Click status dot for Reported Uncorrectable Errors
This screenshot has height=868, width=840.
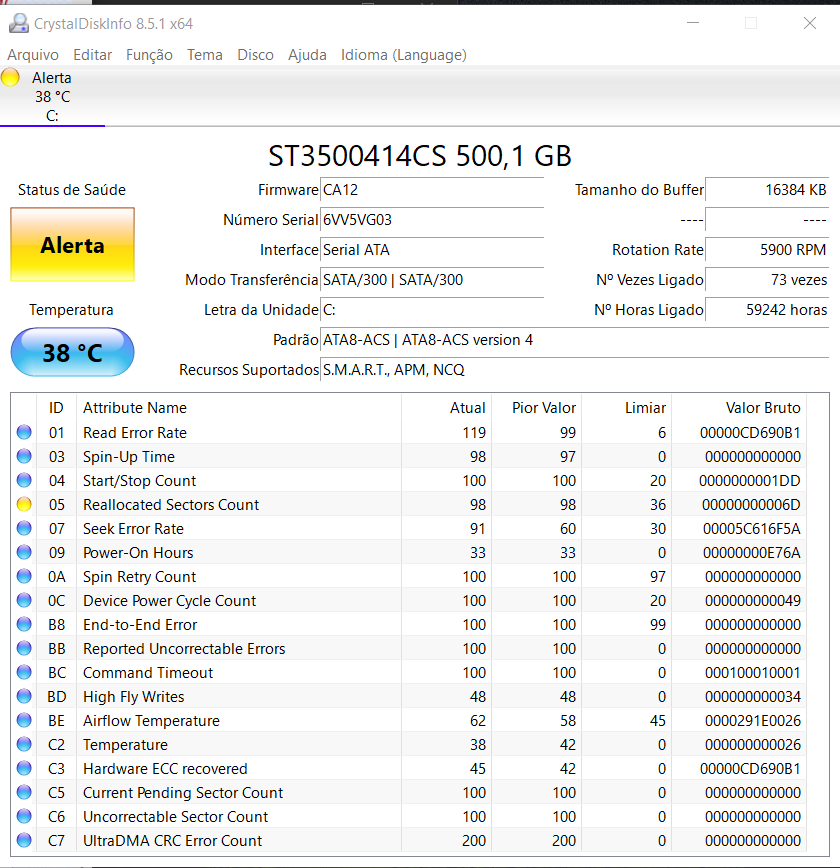(24, 648)
